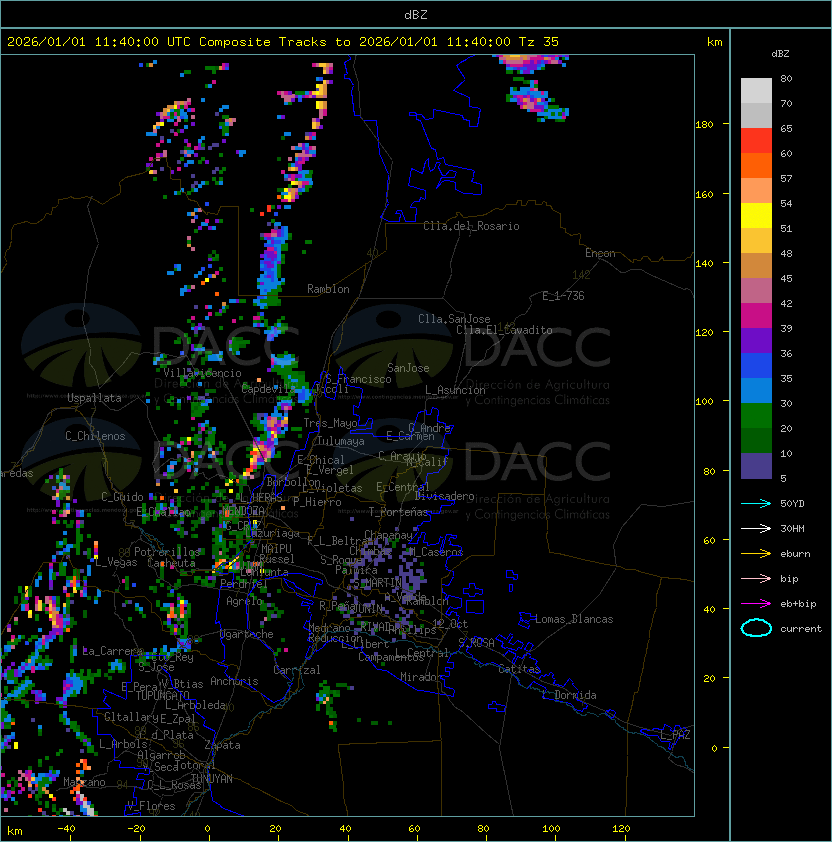The height and width of the screenshot is (842, 832).
Task: Click the '180' tick on the right axis
Action: coord(704,125)
